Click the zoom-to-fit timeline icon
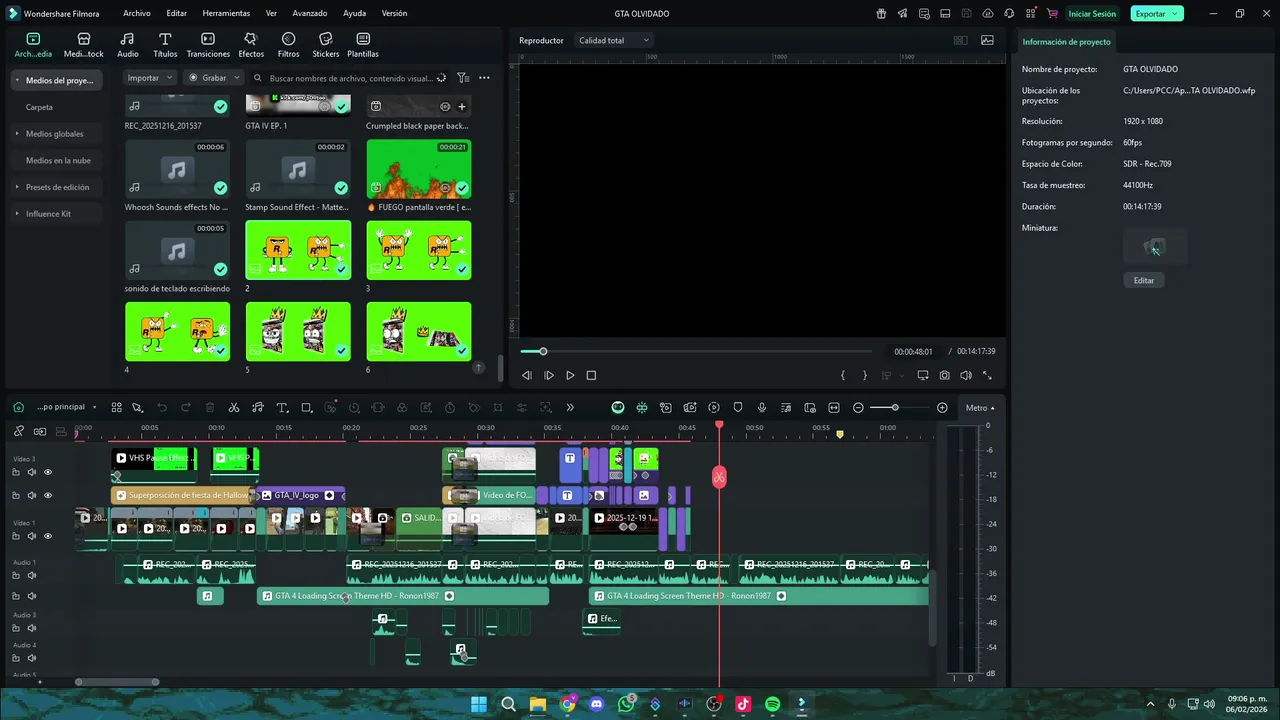 (834, 408)
